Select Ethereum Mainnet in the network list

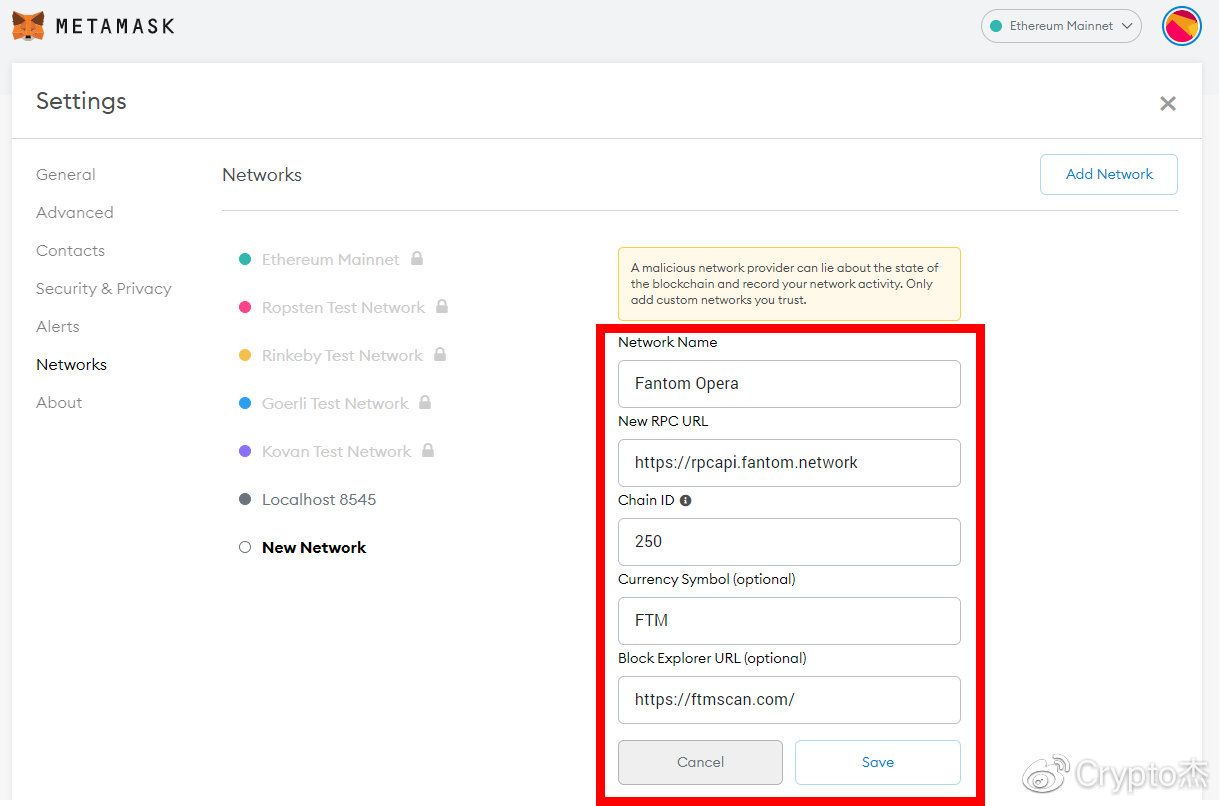[330, 259]
